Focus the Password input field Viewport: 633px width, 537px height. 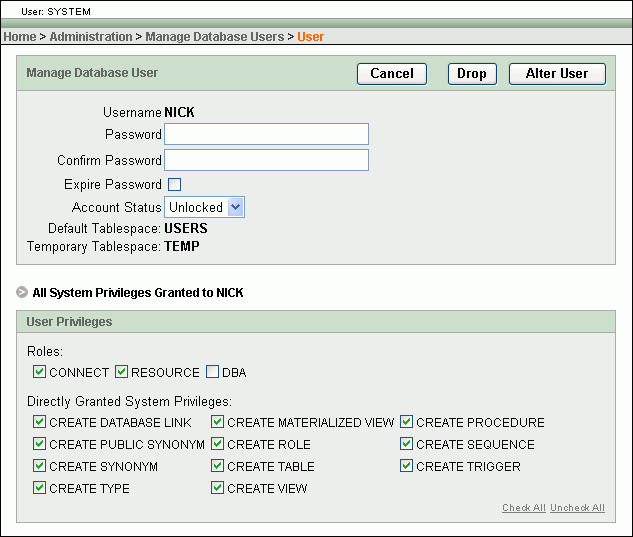point(266,134)
